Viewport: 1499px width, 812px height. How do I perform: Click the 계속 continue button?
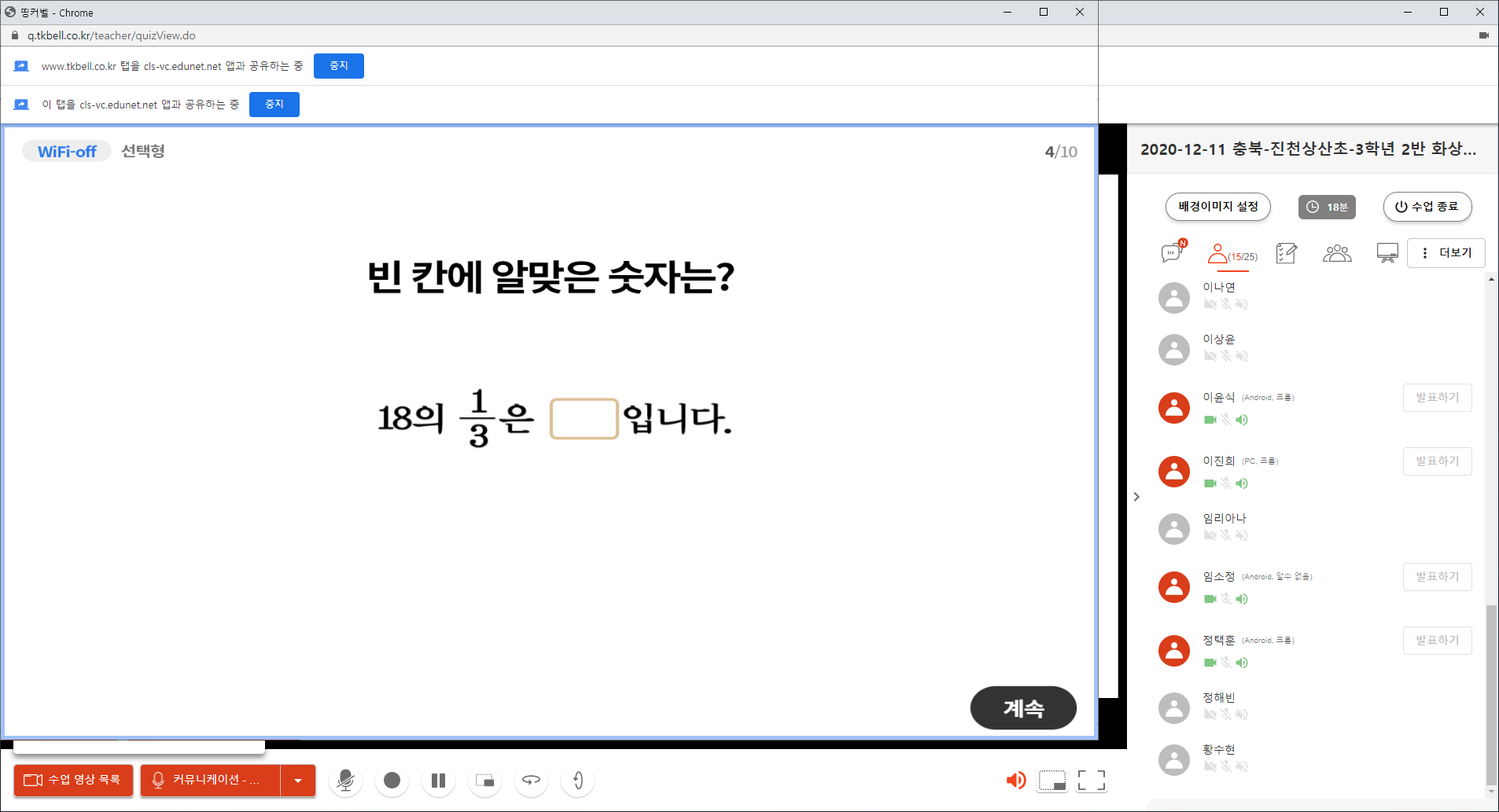tap(1023, 708)
